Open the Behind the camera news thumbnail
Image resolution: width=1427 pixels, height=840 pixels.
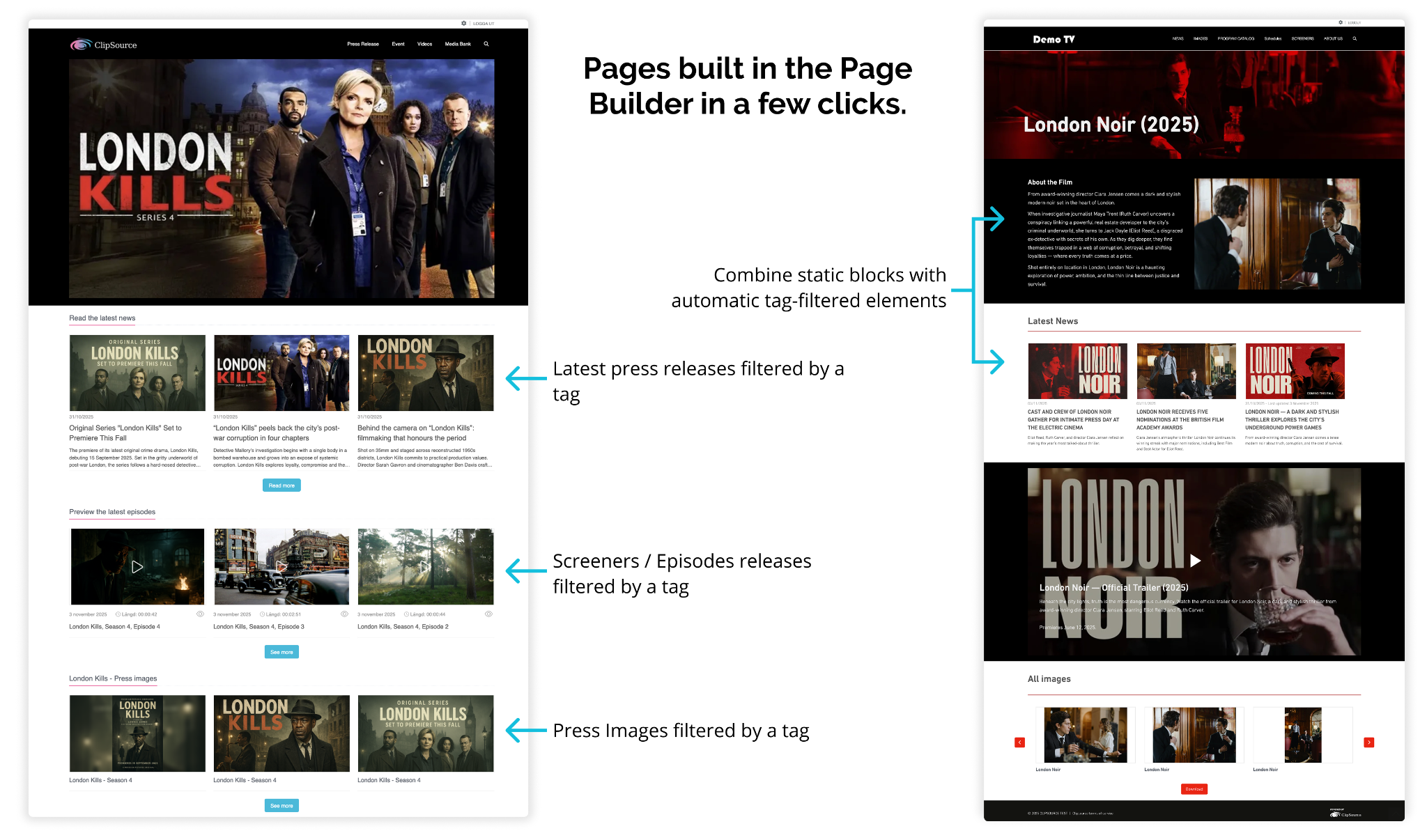[x=426, y=373]
